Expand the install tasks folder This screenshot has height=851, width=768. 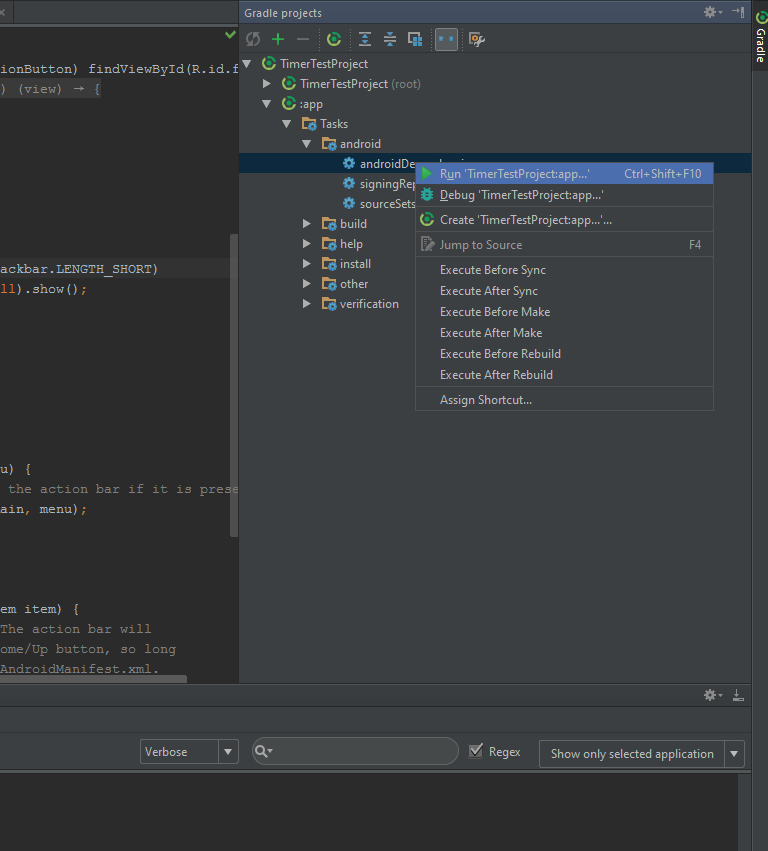pos(307,264)
